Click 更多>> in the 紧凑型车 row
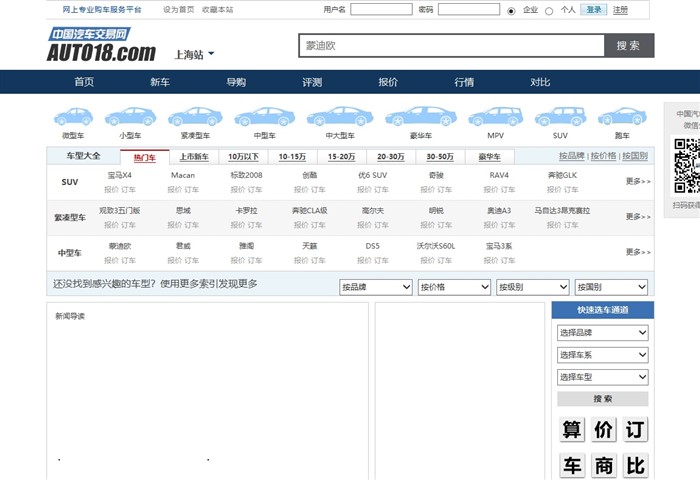The width and height of the screenshot is (700, 480). click(x=638, y=217)
